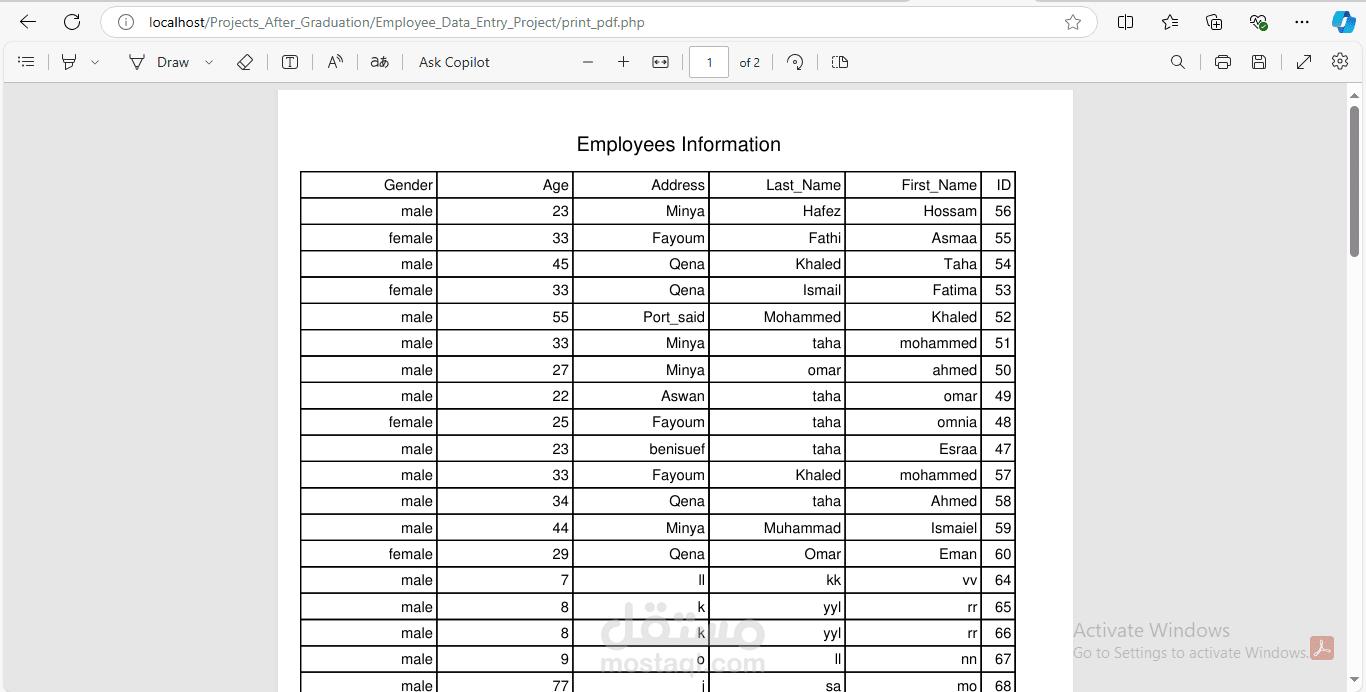The height and width of the screenshot is (692, 1366).
Task: Select the Draw tool
Action: point(159,62)
